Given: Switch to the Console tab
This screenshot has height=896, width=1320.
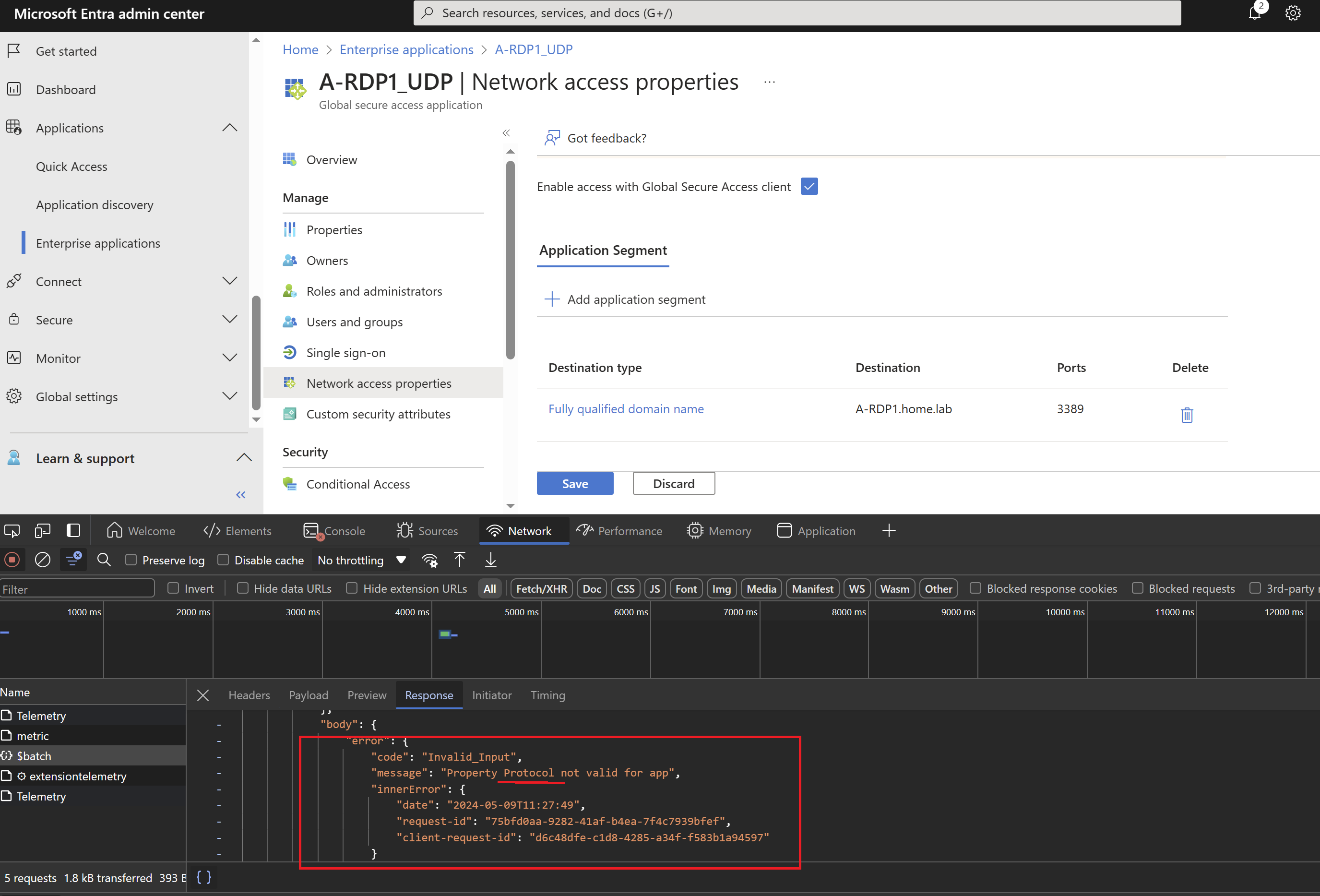Looking at the screenshot, I should (334, 531).
